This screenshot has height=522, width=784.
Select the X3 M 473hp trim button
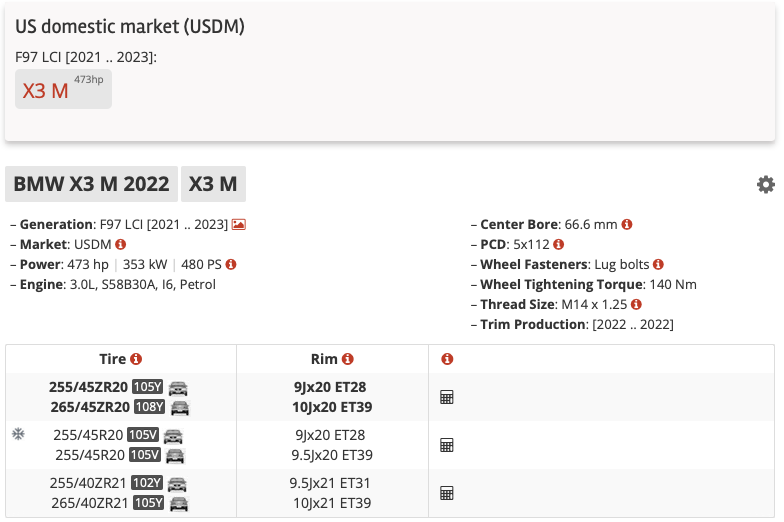tap(63, 89)
